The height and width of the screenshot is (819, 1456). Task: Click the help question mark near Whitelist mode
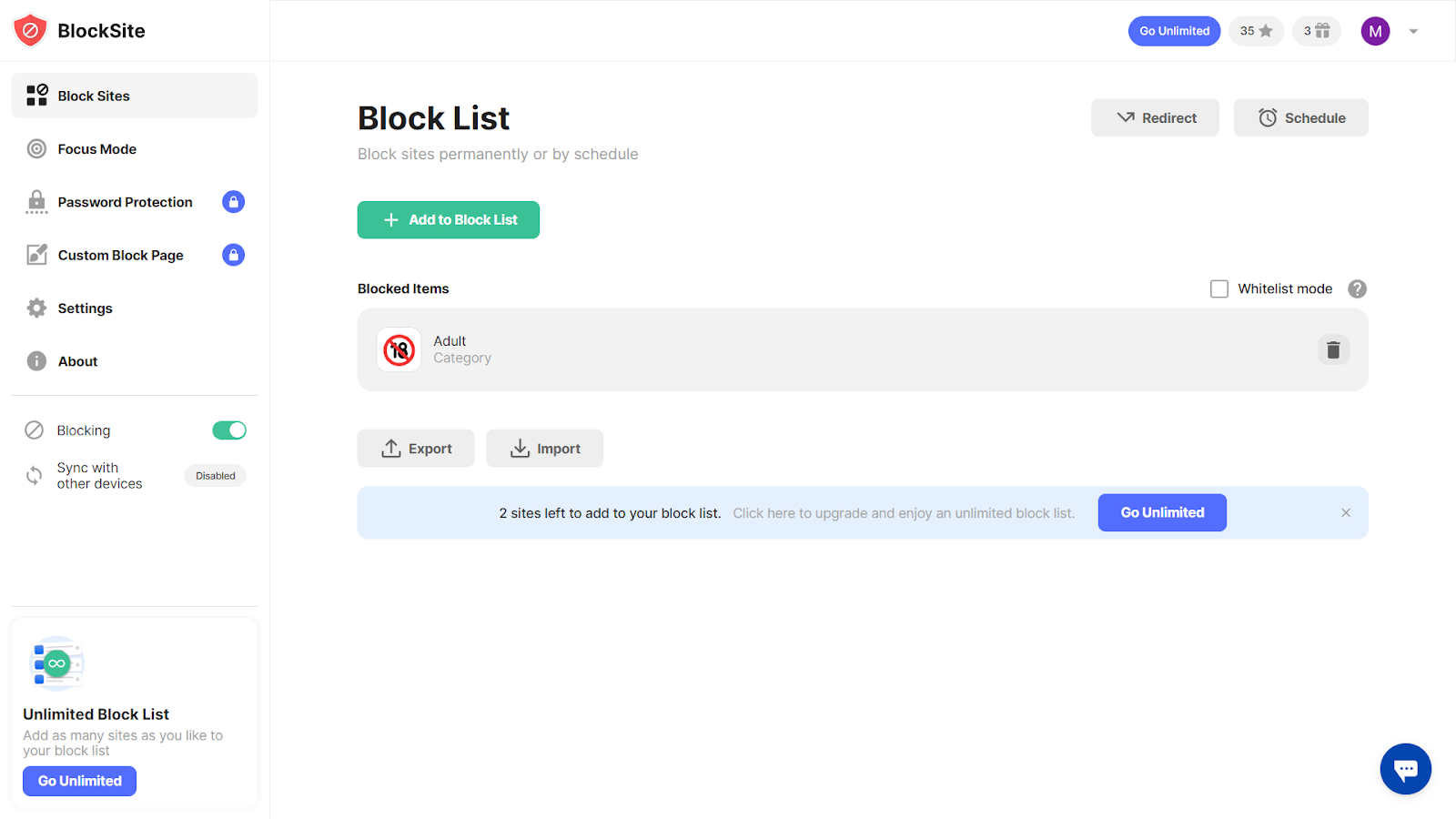[1356, 288]
